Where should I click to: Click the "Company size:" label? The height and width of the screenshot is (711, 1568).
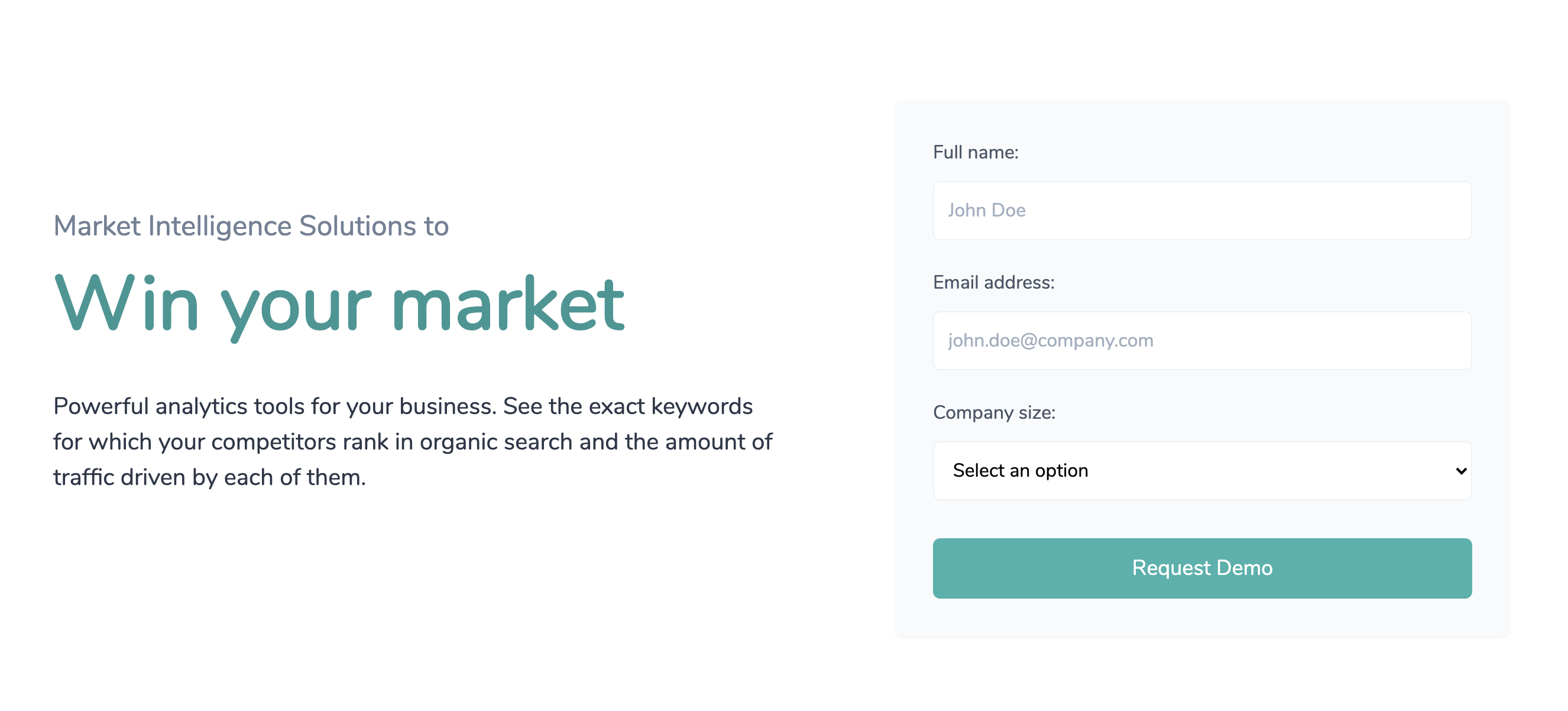994,413
